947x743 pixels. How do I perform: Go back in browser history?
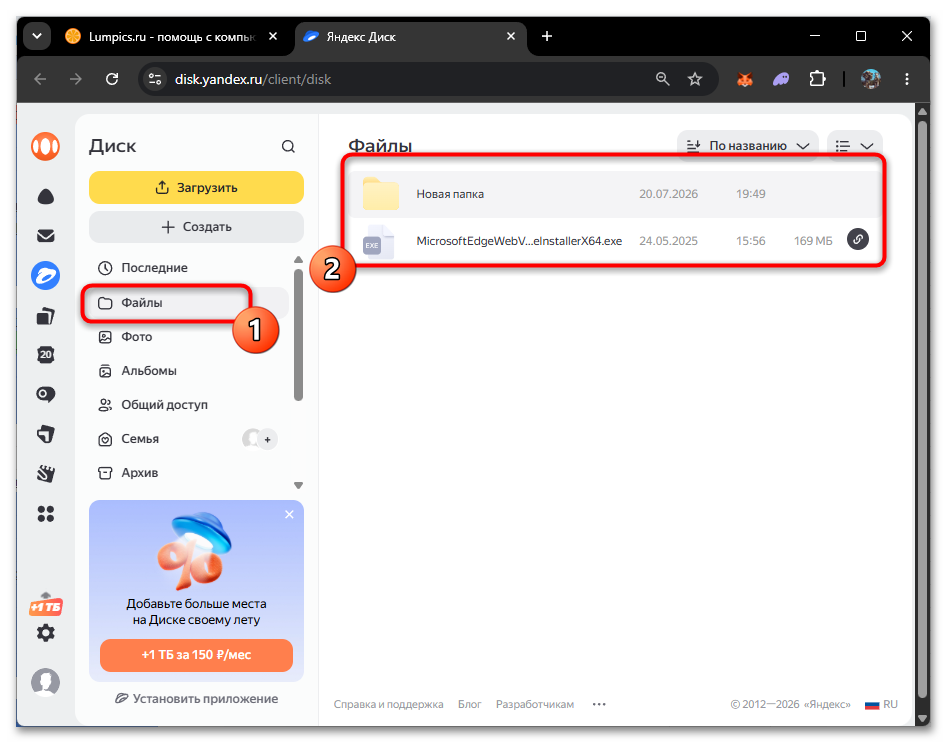(40, 79)
